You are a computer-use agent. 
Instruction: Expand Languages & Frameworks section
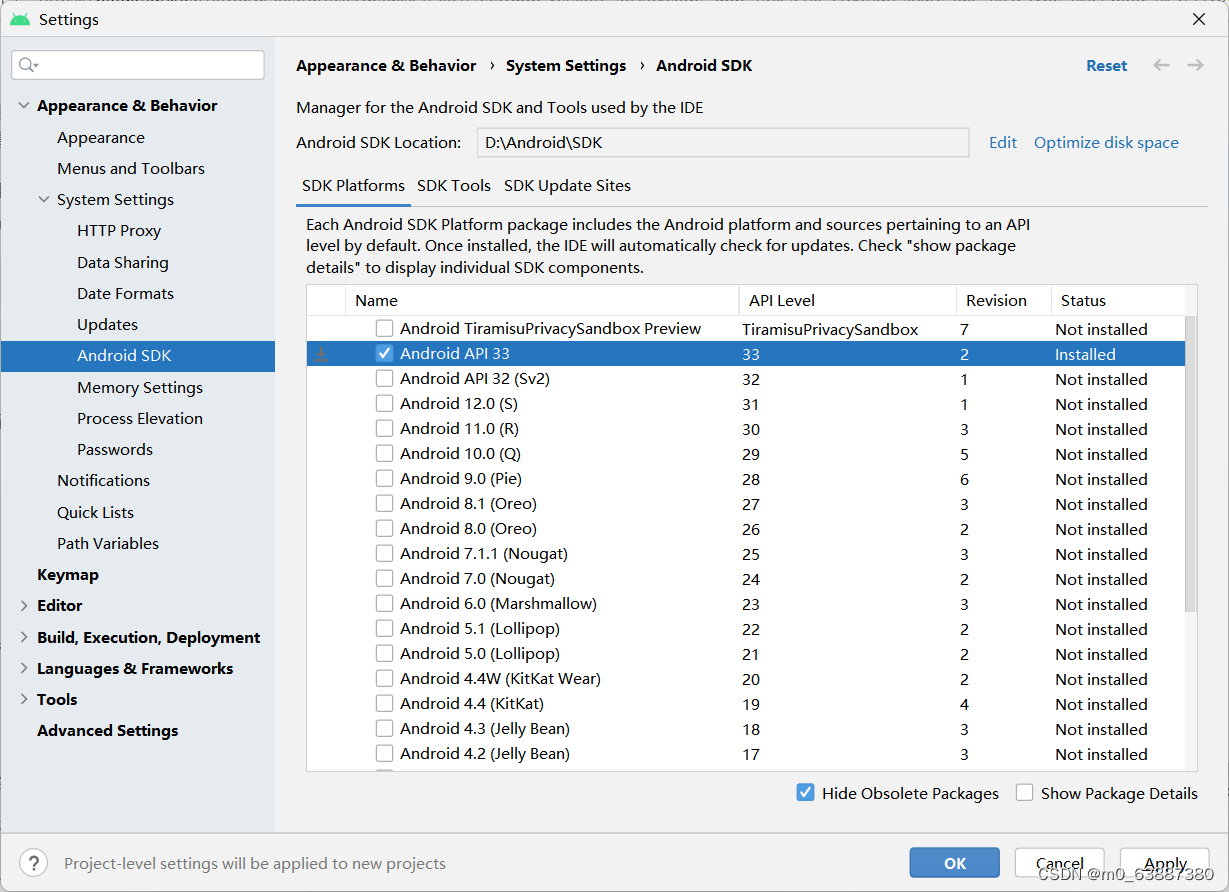(24, 668)
